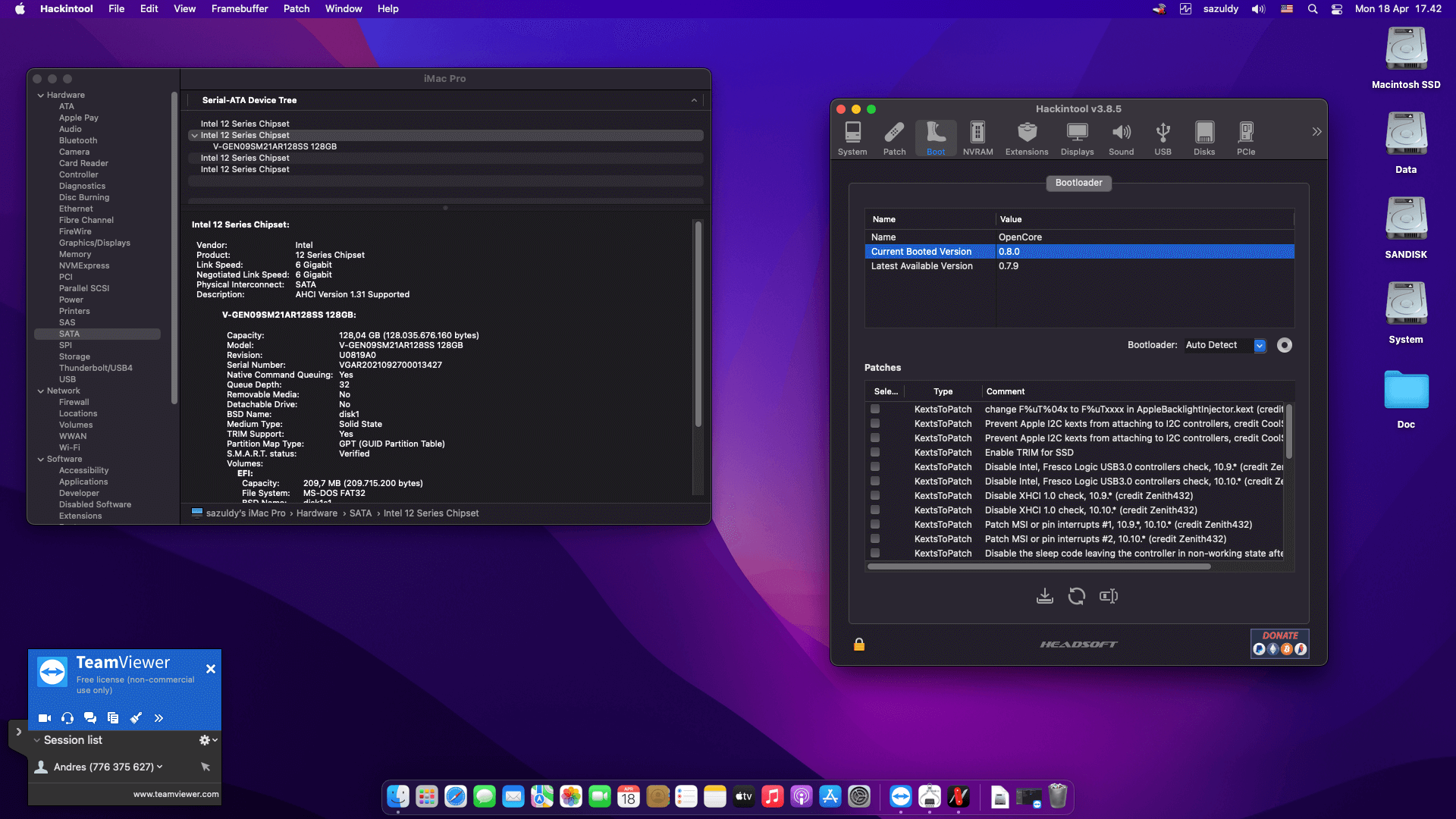1456x819 pixels.
Task: Expand Andres session options chevron
Action: pos(160,767)
